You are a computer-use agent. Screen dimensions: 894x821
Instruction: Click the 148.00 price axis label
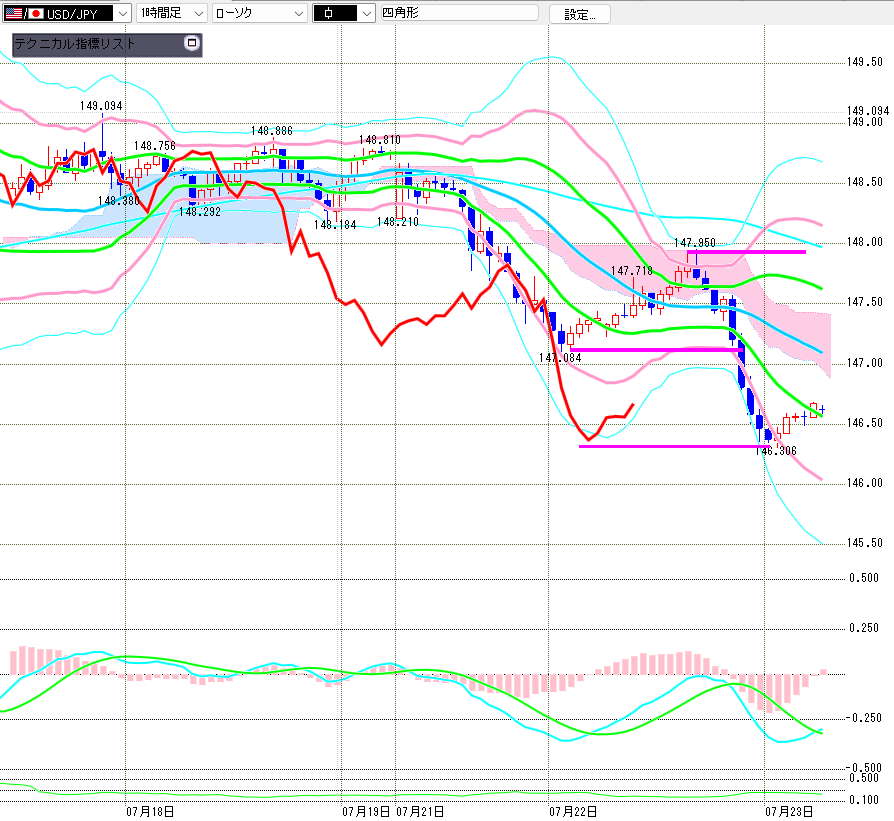pos(865,242)
